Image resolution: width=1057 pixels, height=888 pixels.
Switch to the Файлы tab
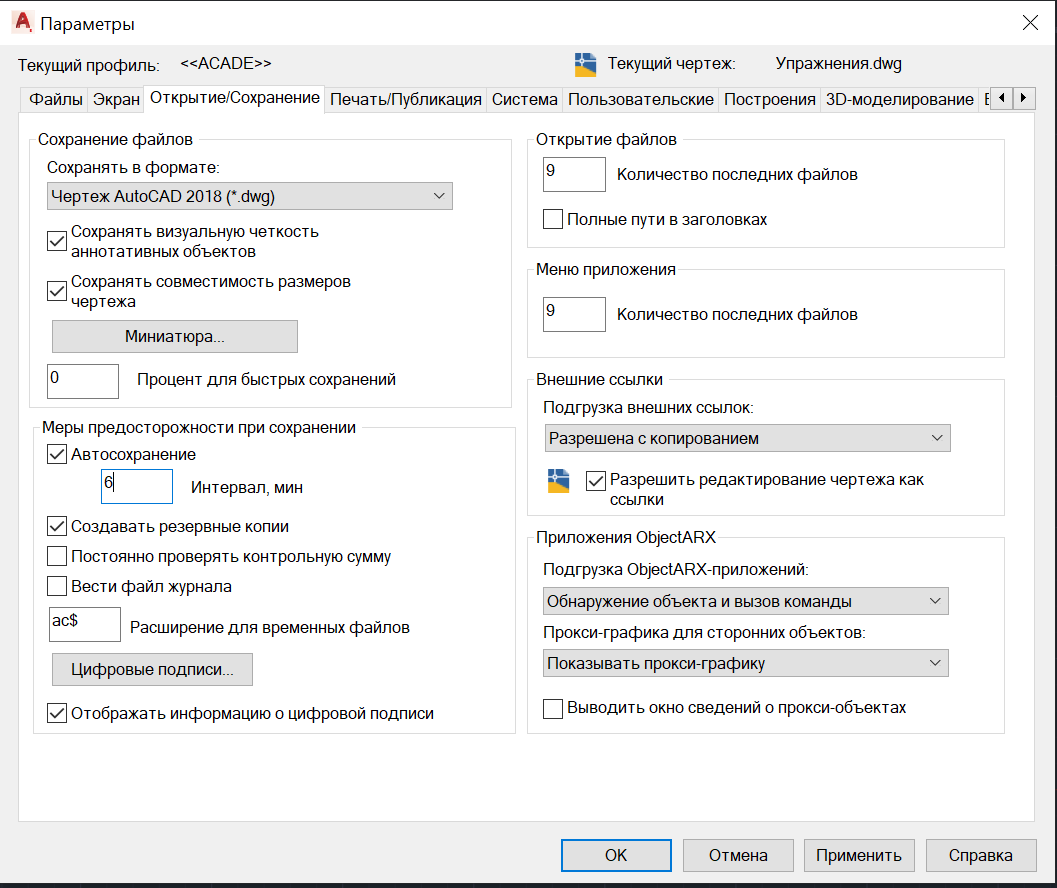click(55, 100)
